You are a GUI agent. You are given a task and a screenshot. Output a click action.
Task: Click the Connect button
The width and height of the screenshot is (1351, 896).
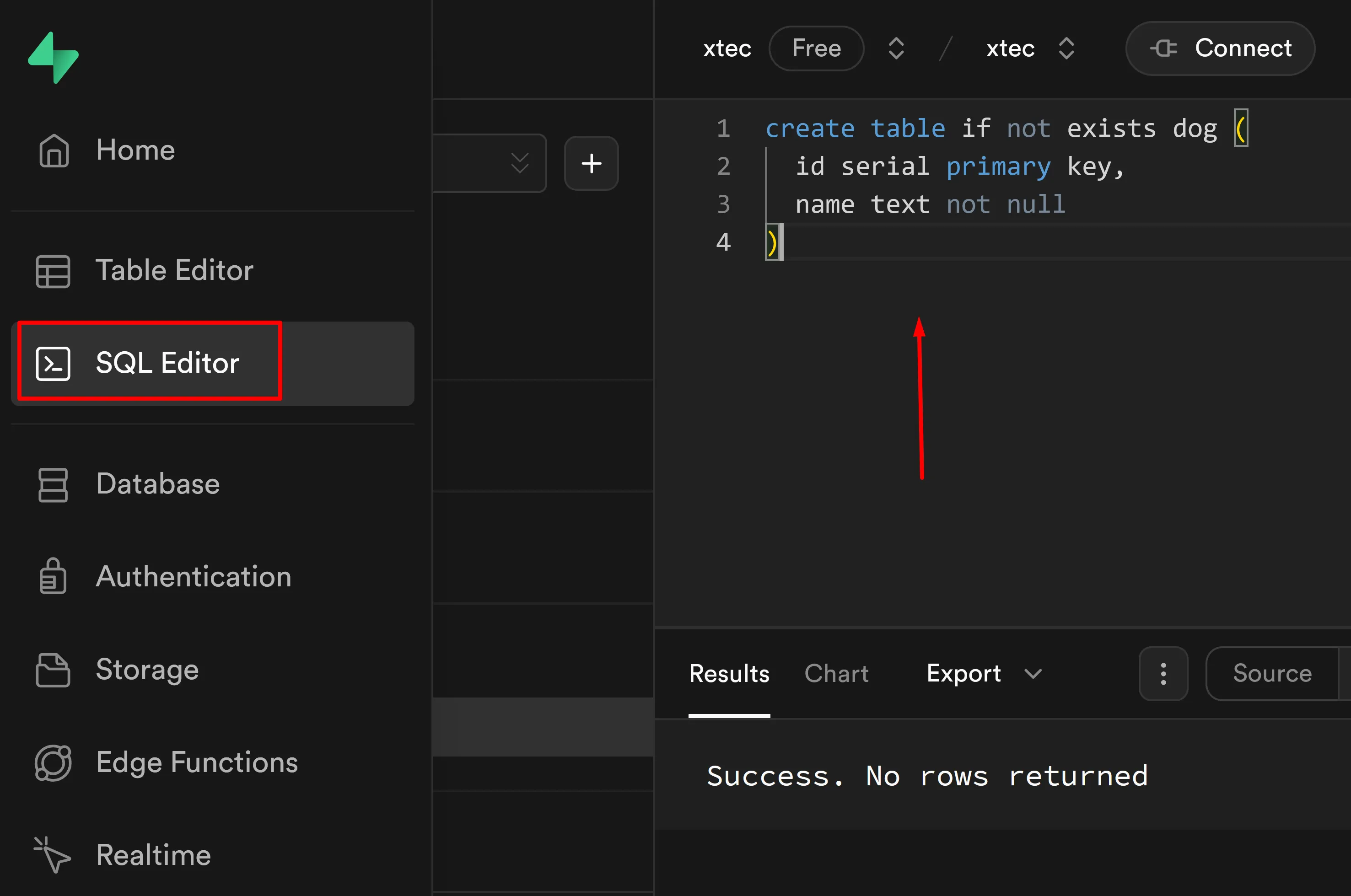1220,48
